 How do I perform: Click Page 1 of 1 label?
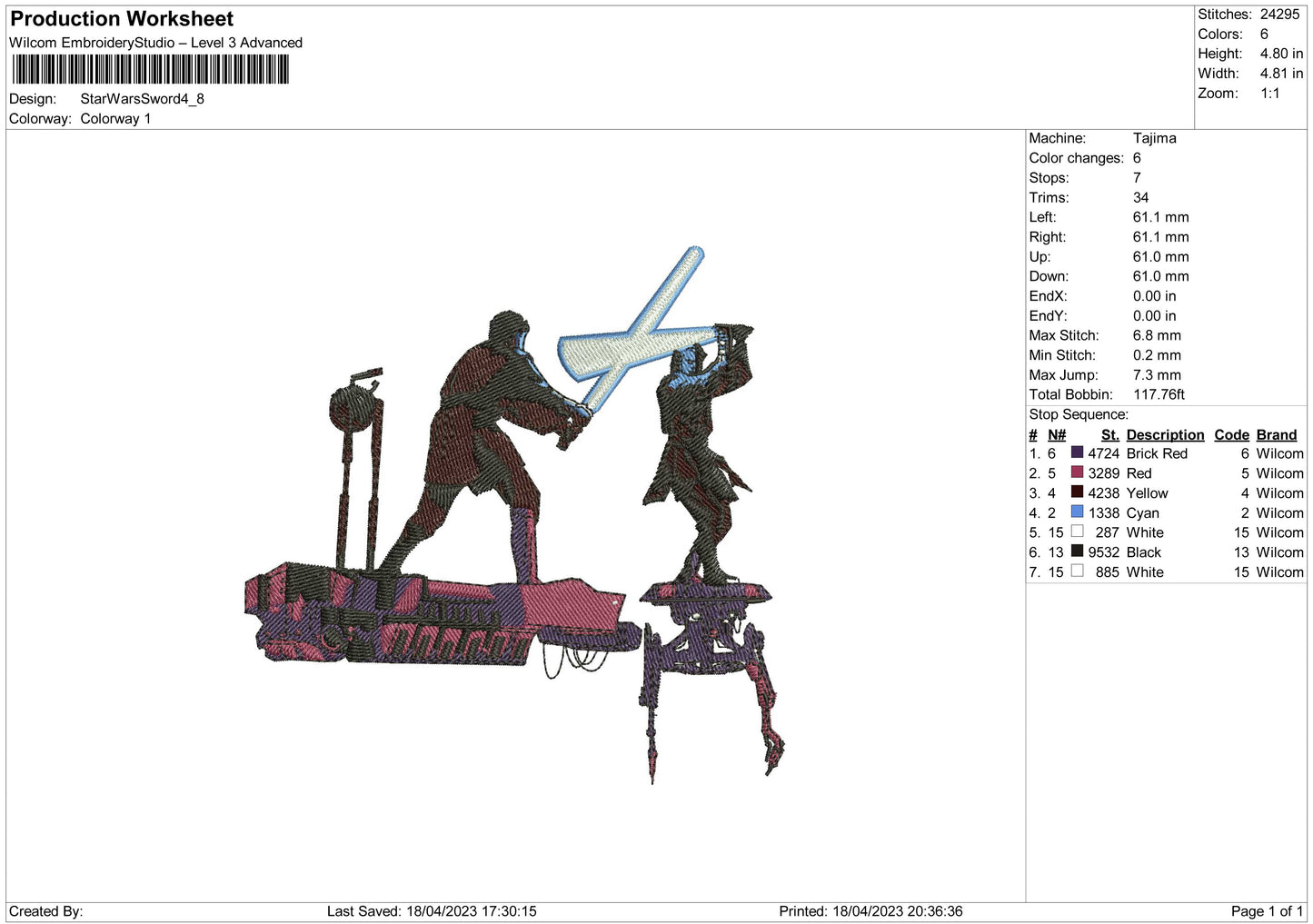[1267, 910]
